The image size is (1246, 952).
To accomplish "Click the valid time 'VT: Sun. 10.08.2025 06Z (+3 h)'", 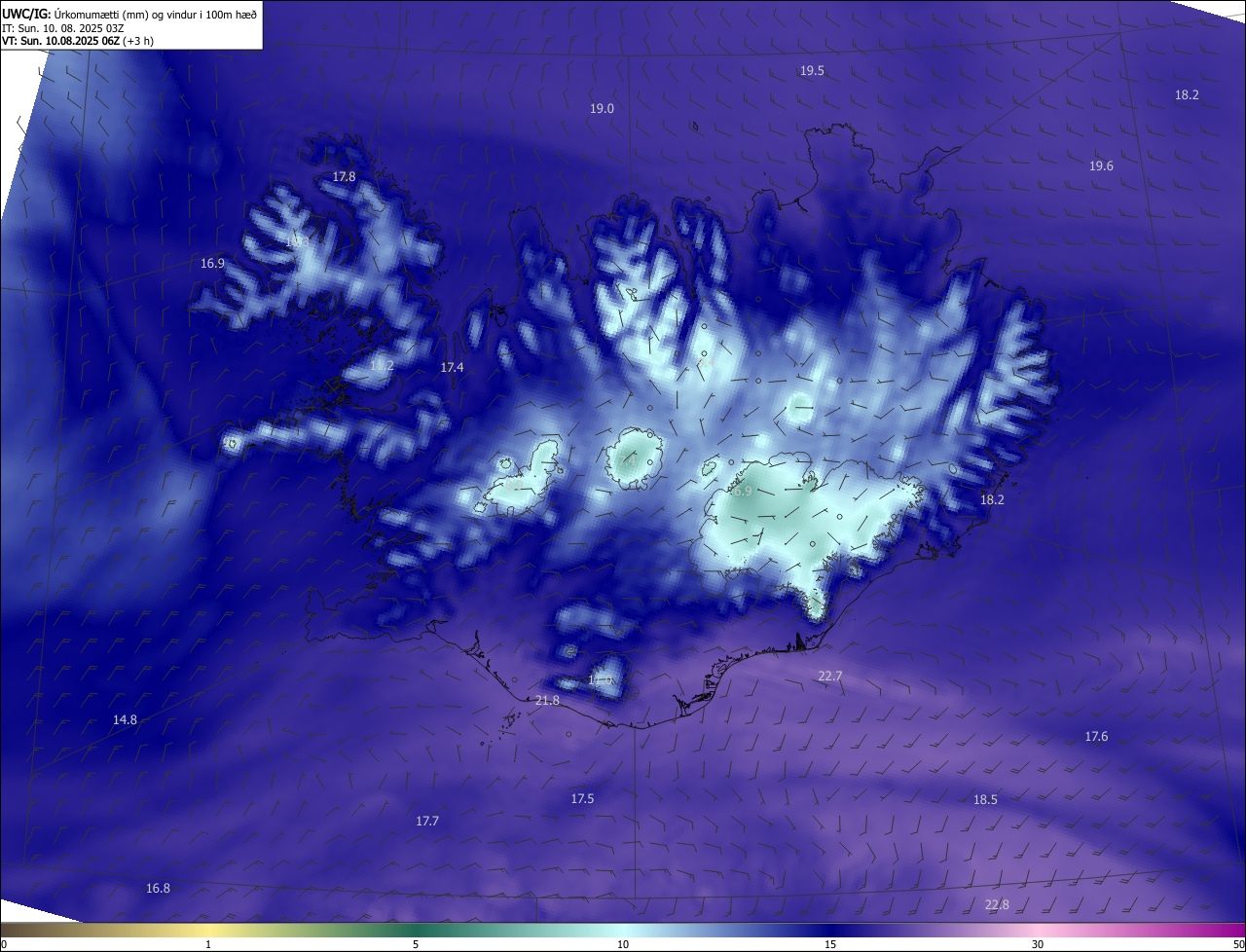I will coord(78,41).
